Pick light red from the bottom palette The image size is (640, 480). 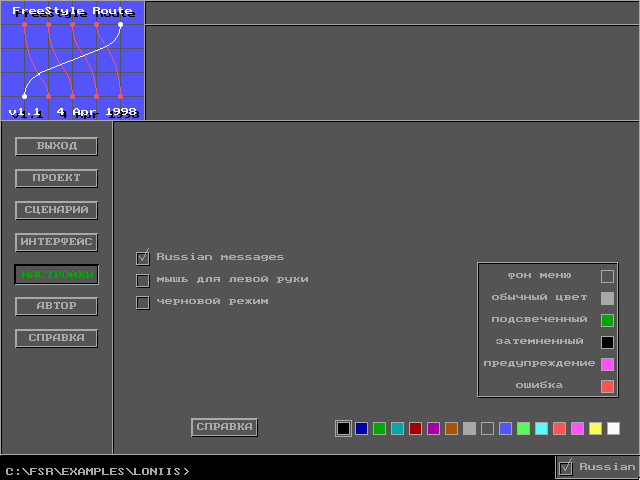(x=559, y=429)
